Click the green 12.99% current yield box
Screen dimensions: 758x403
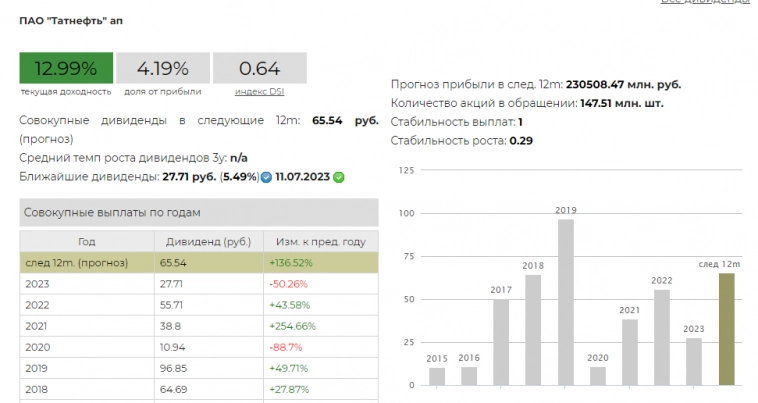point(66,69)
